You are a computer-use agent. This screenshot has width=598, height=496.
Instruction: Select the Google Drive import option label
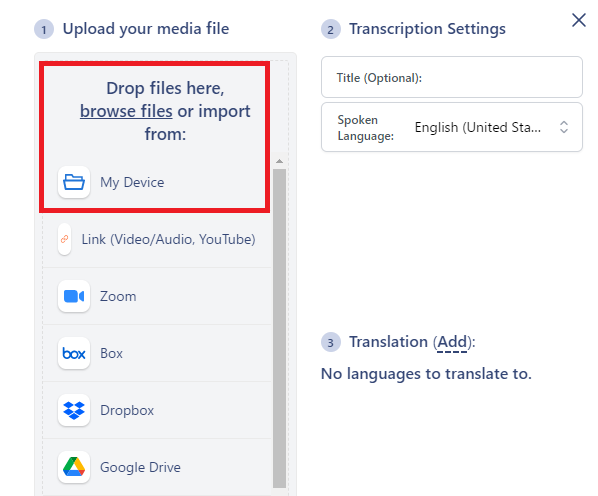pyautogui.click(x=140, y=467)
